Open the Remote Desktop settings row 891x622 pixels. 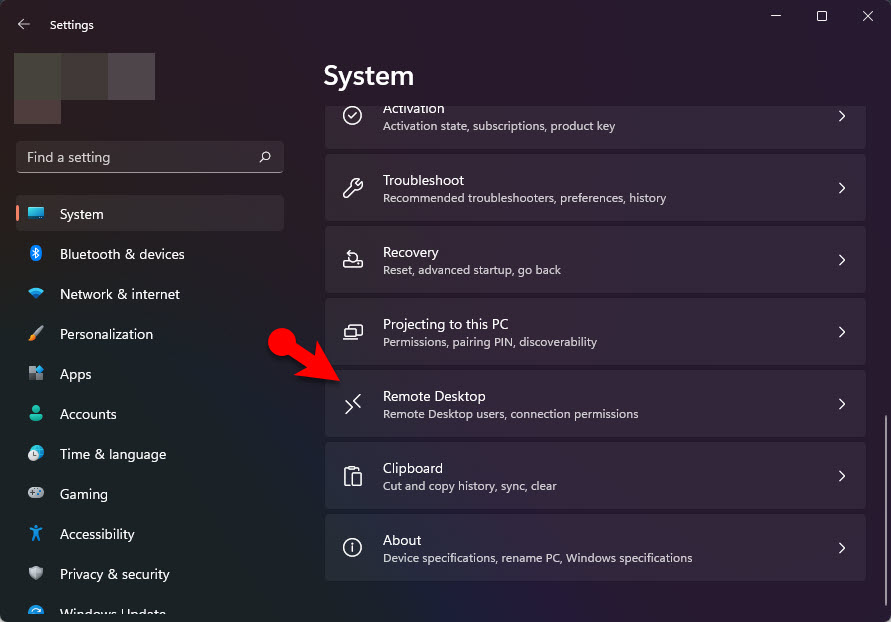(x=595, y=404)
